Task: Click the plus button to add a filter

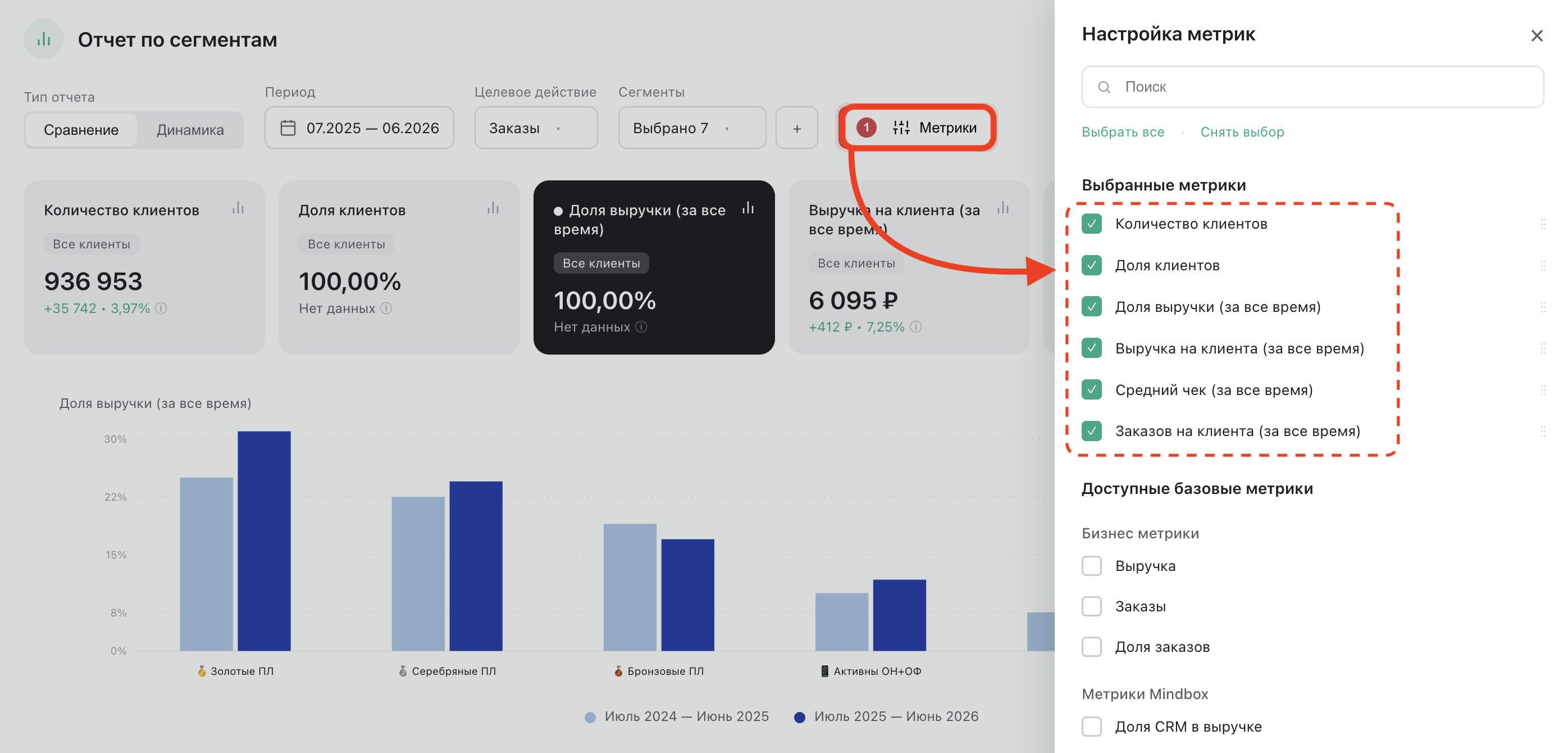Action: click(797, 128)
